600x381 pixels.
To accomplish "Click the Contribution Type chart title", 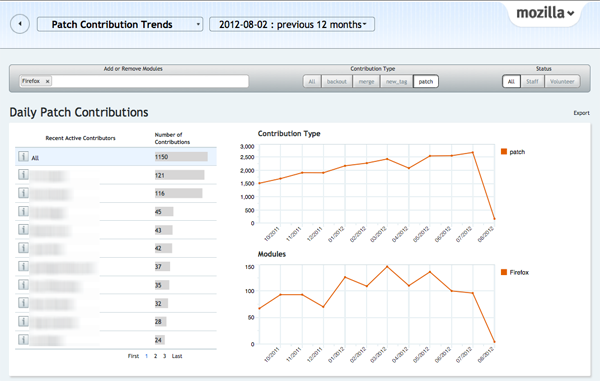I will (x=289, y=134).
